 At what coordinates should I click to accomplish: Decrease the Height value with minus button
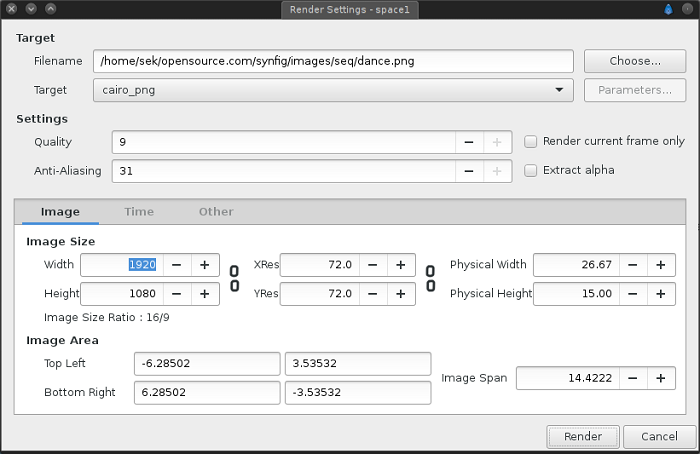click(176, 294)
